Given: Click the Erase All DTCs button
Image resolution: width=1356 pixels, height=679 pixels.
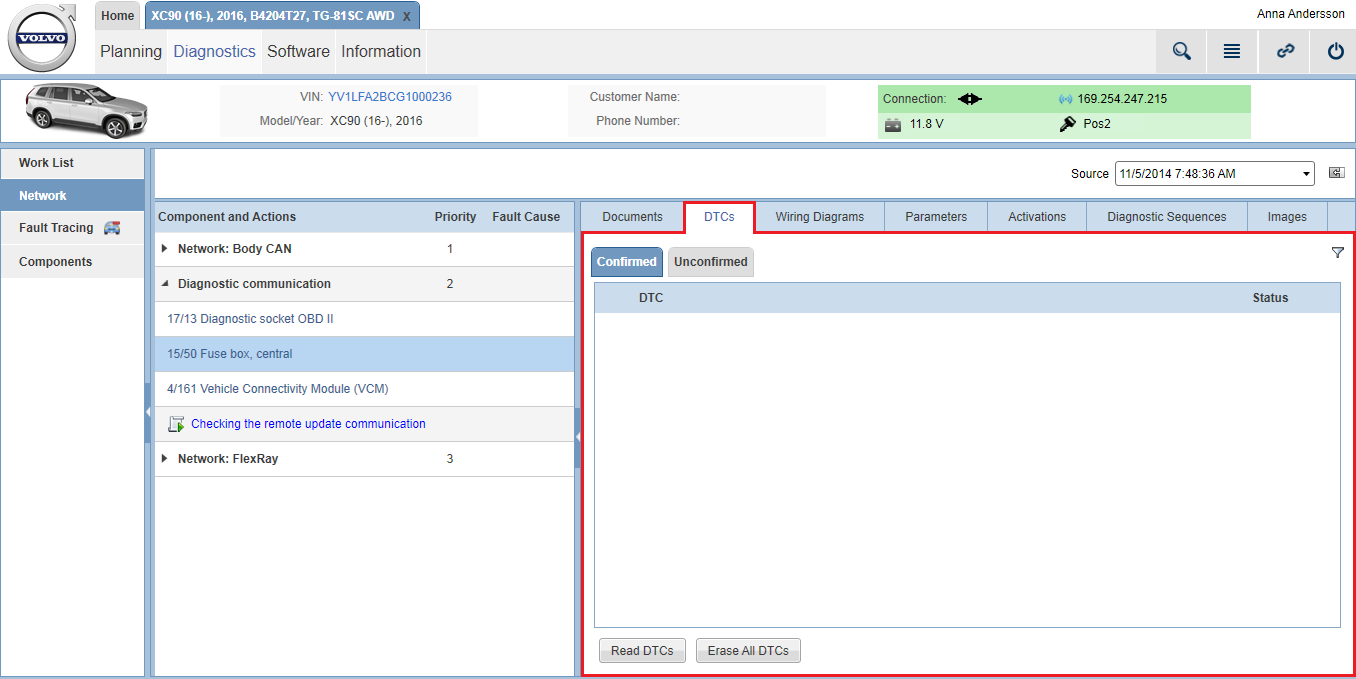Looking at the screenshot, I should coord(748,651).
